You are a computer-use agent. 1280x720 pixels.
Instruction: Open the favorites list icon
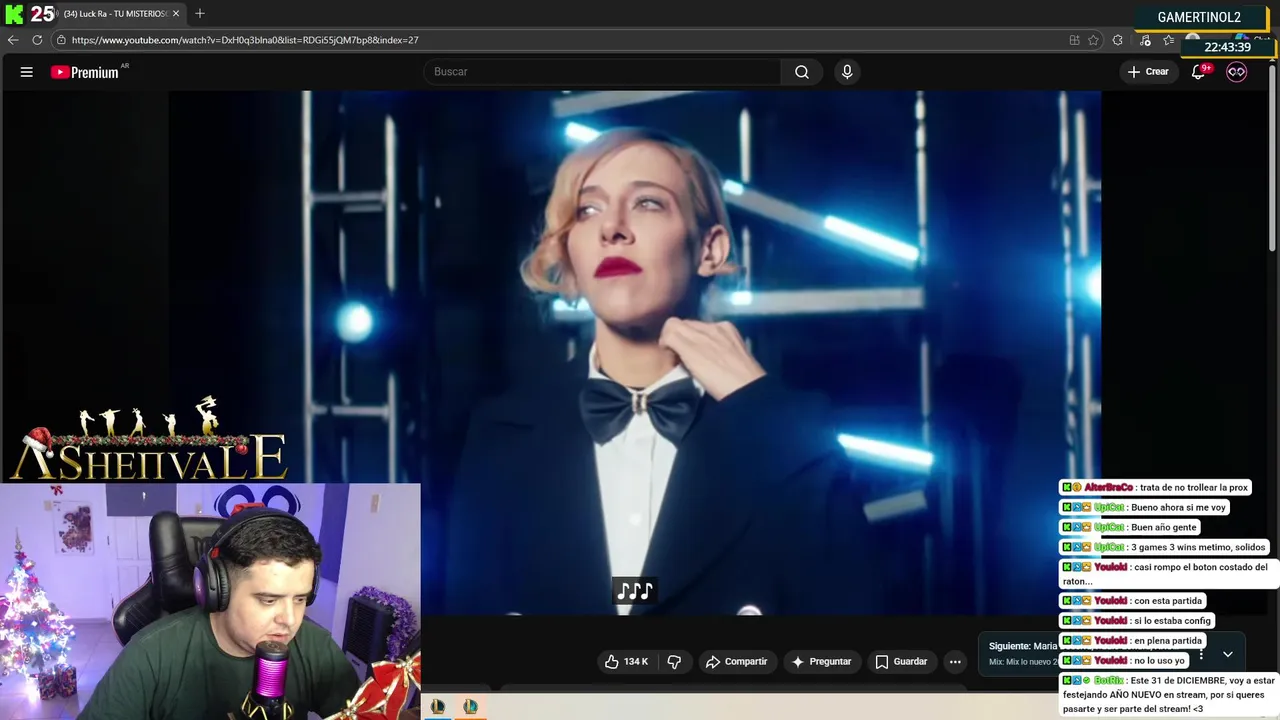coord(1169,40)
